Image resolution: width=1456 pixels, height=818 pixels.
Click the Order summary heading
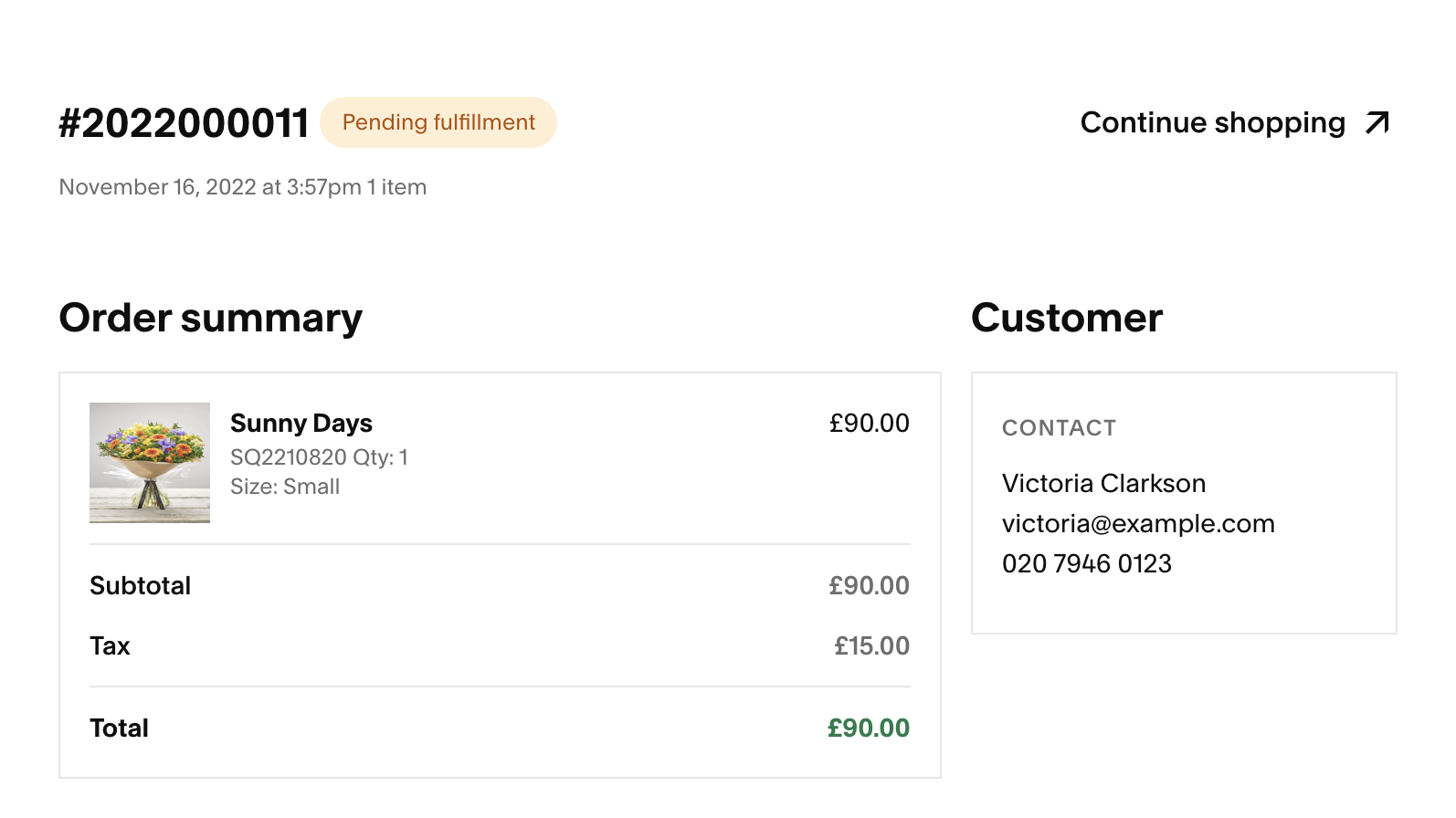click(x=211, y=320)
